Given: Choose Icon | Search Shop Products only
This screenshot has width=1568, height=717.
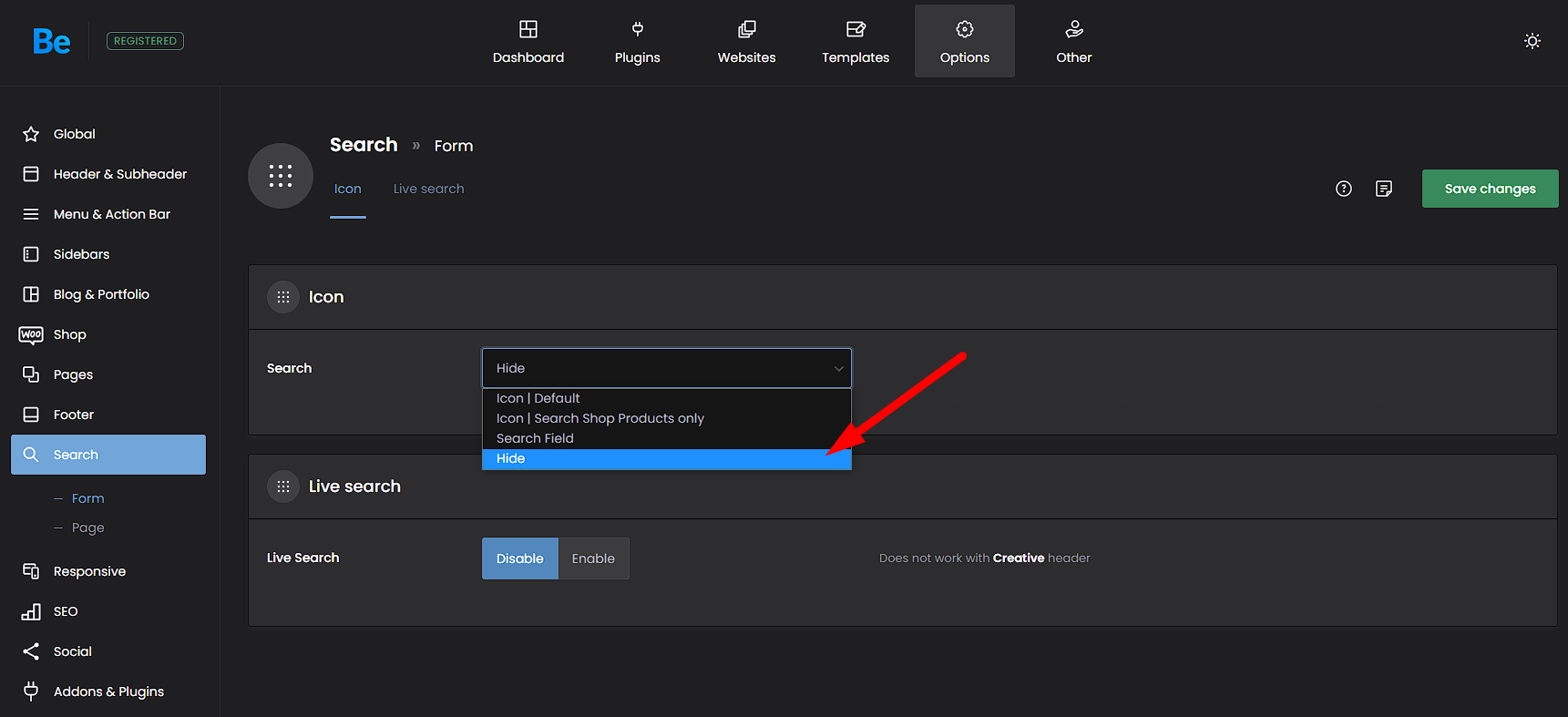Looking at the screenshot, I should coord(667,418).
